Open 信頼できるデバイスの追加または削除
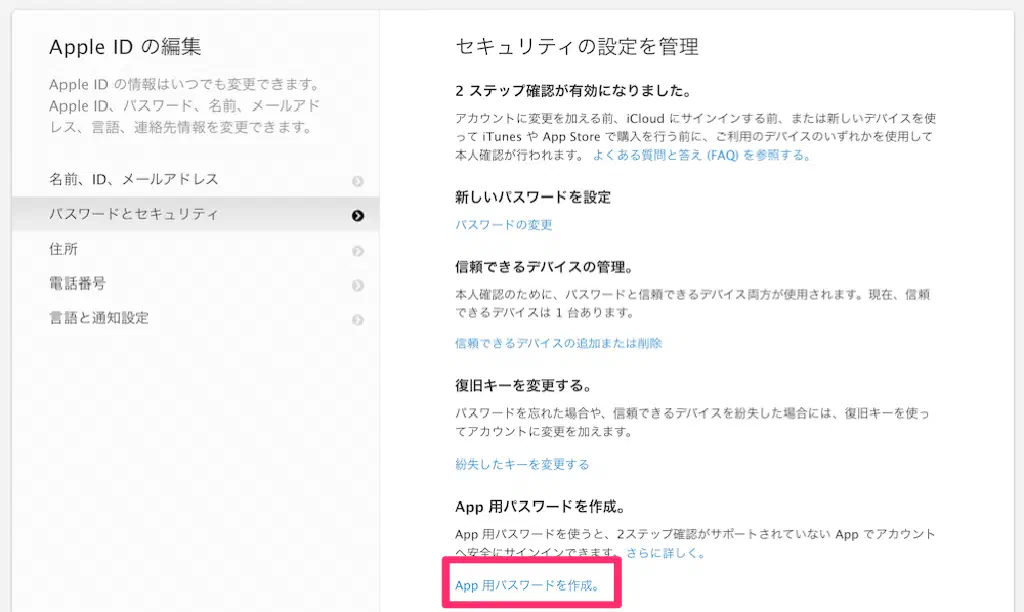The image size is (1024, 612). (558, 343)
